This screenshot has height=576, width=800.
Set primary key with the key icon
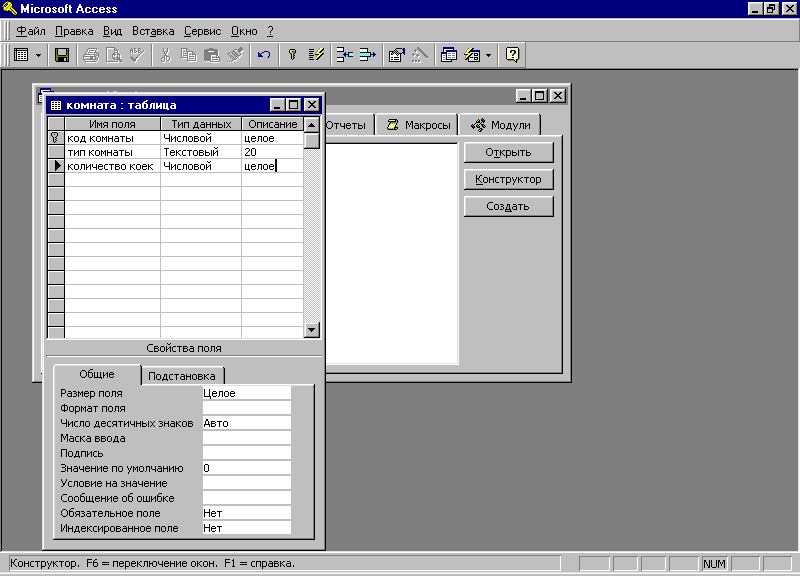click(x=292, y=55)
